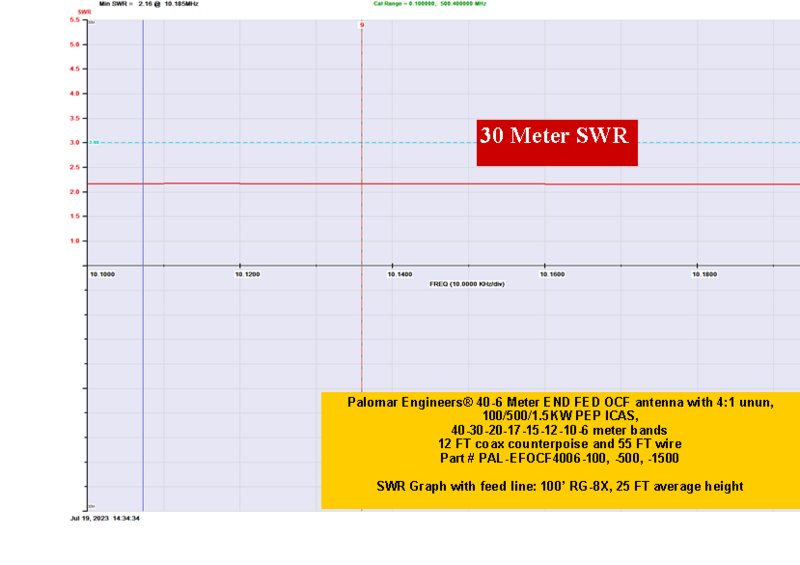Click the red SWR axis title
This screenshot has height=565, width=800.
point(84,12)
